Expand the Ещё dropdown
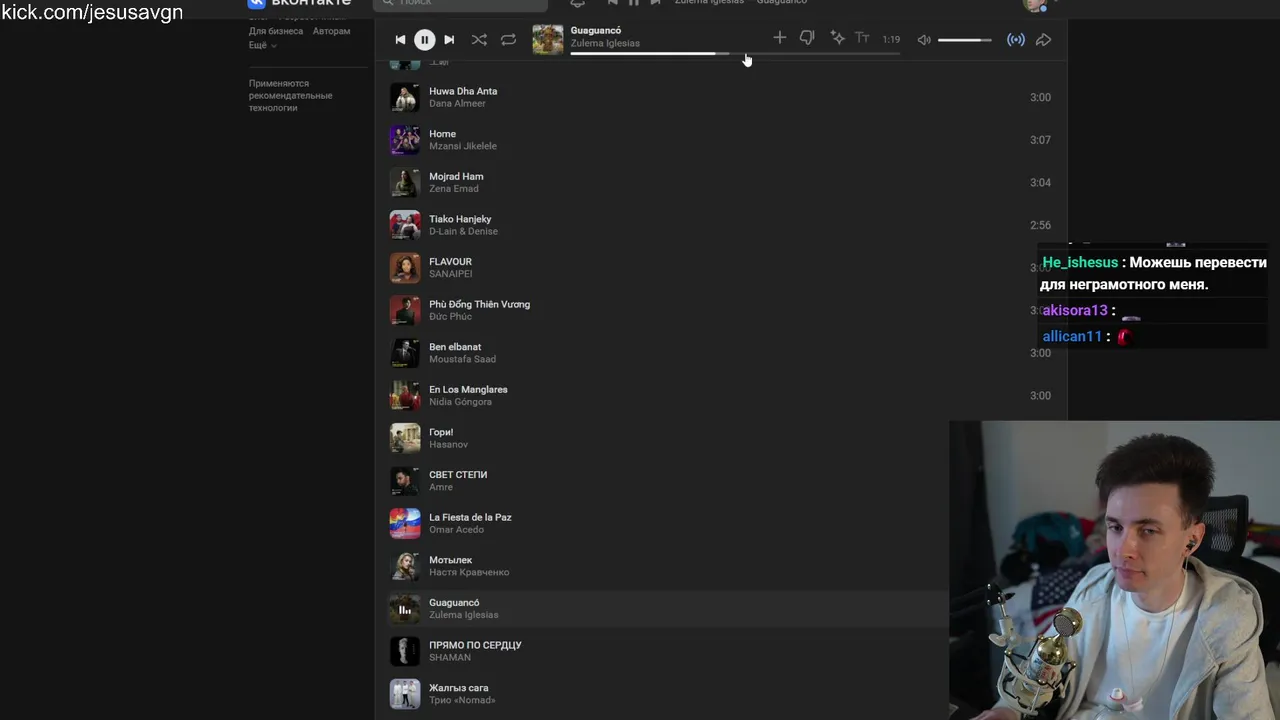The image size is (1280, 720). pos(263,45)
